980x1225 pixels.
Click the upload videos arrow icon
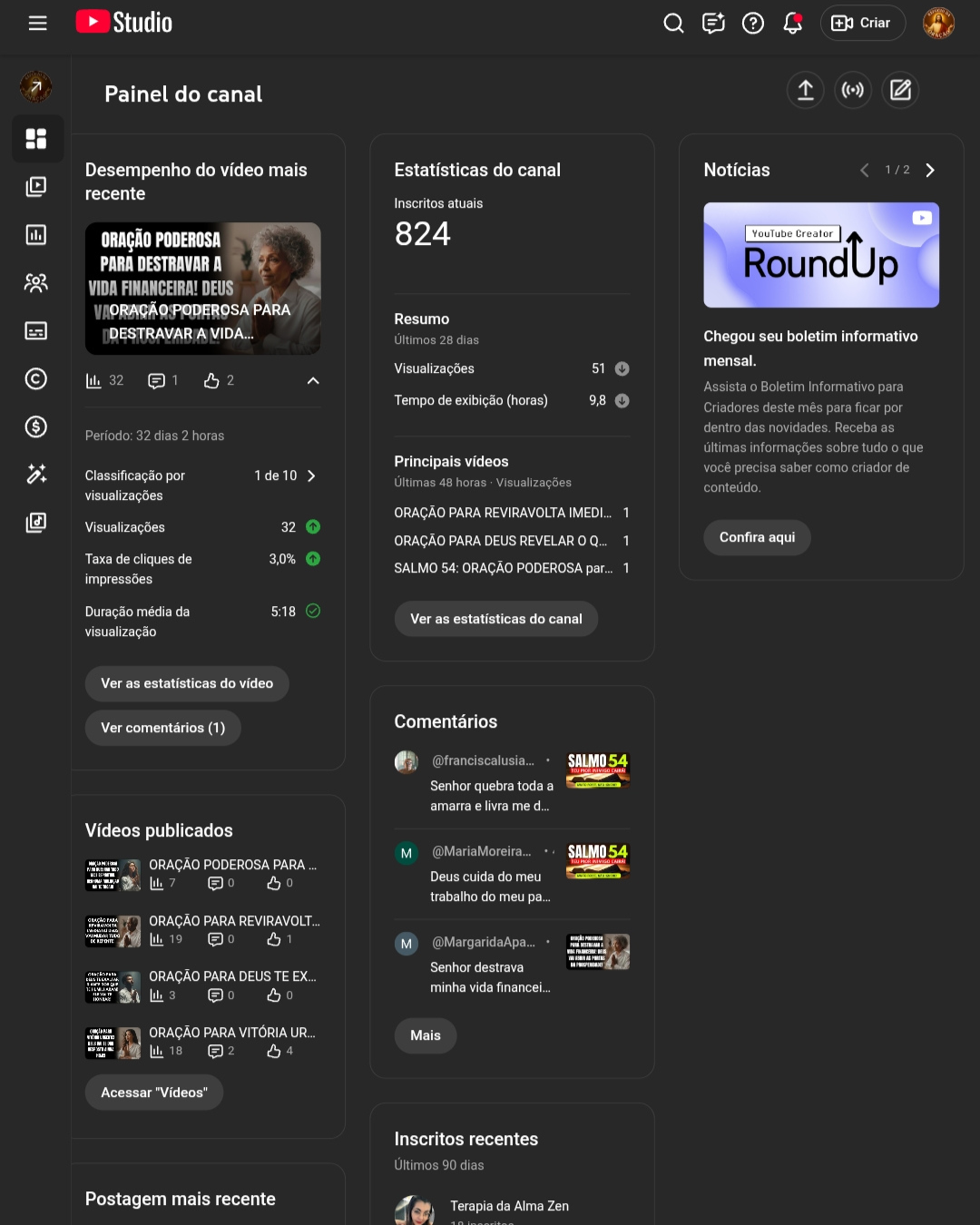[806, 90]
